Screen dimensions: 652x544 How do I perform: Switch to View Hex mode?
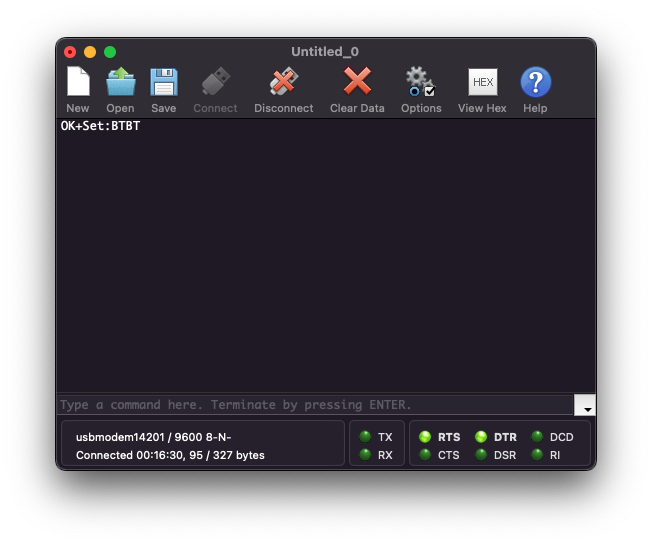482,82
